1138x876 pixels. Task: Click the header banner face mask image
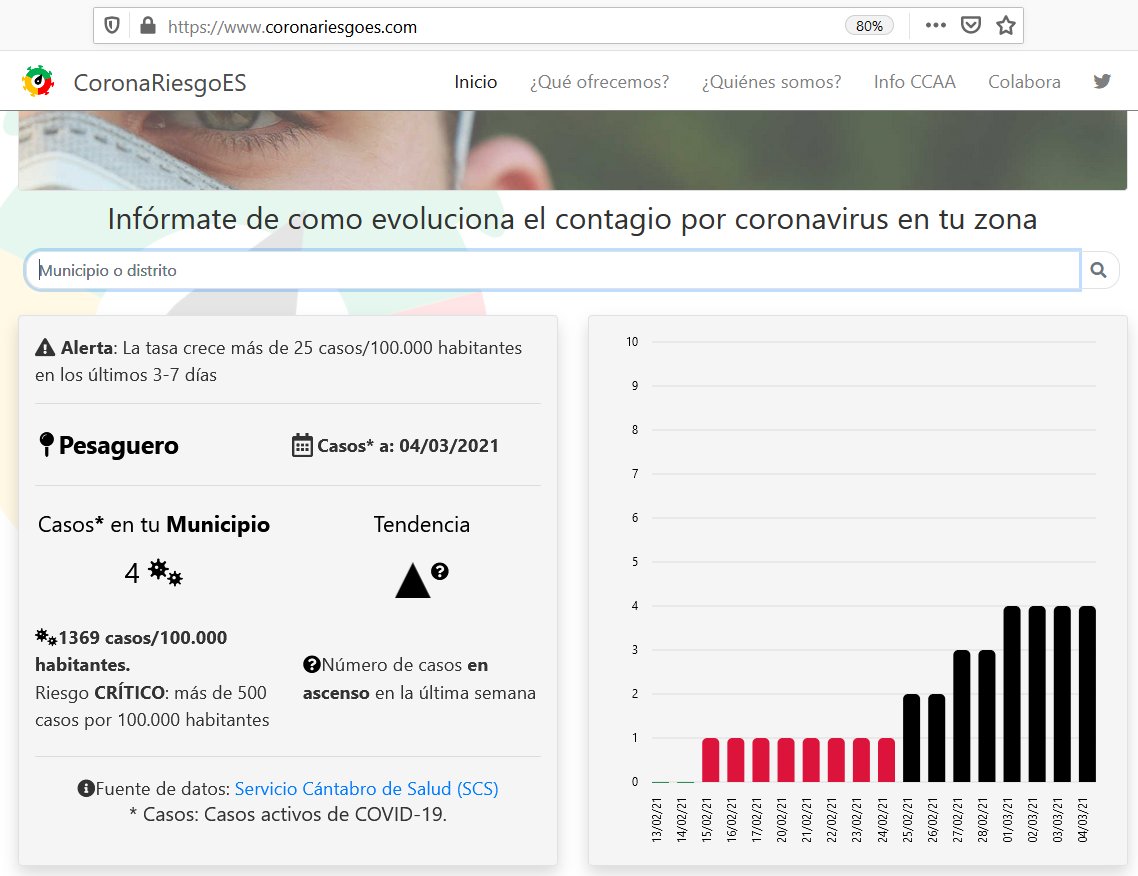click(572, 150)
